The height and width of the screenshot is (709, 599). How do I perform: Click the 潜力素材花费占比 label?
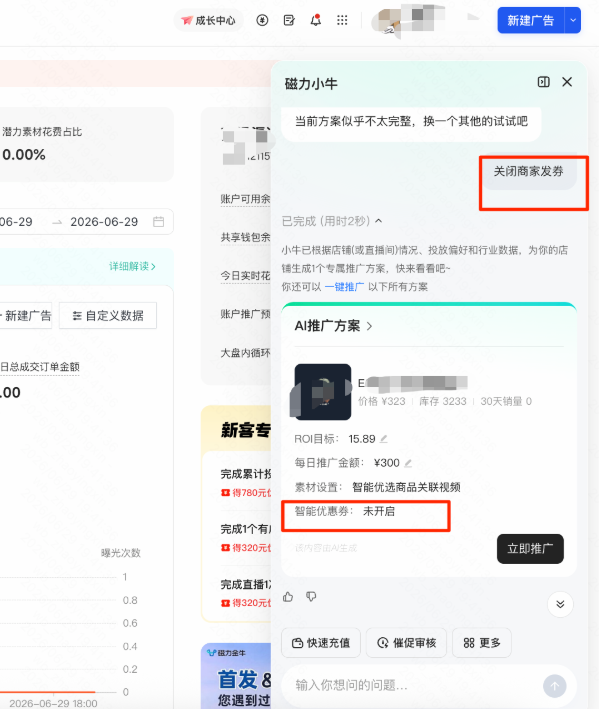click(42, 132)
